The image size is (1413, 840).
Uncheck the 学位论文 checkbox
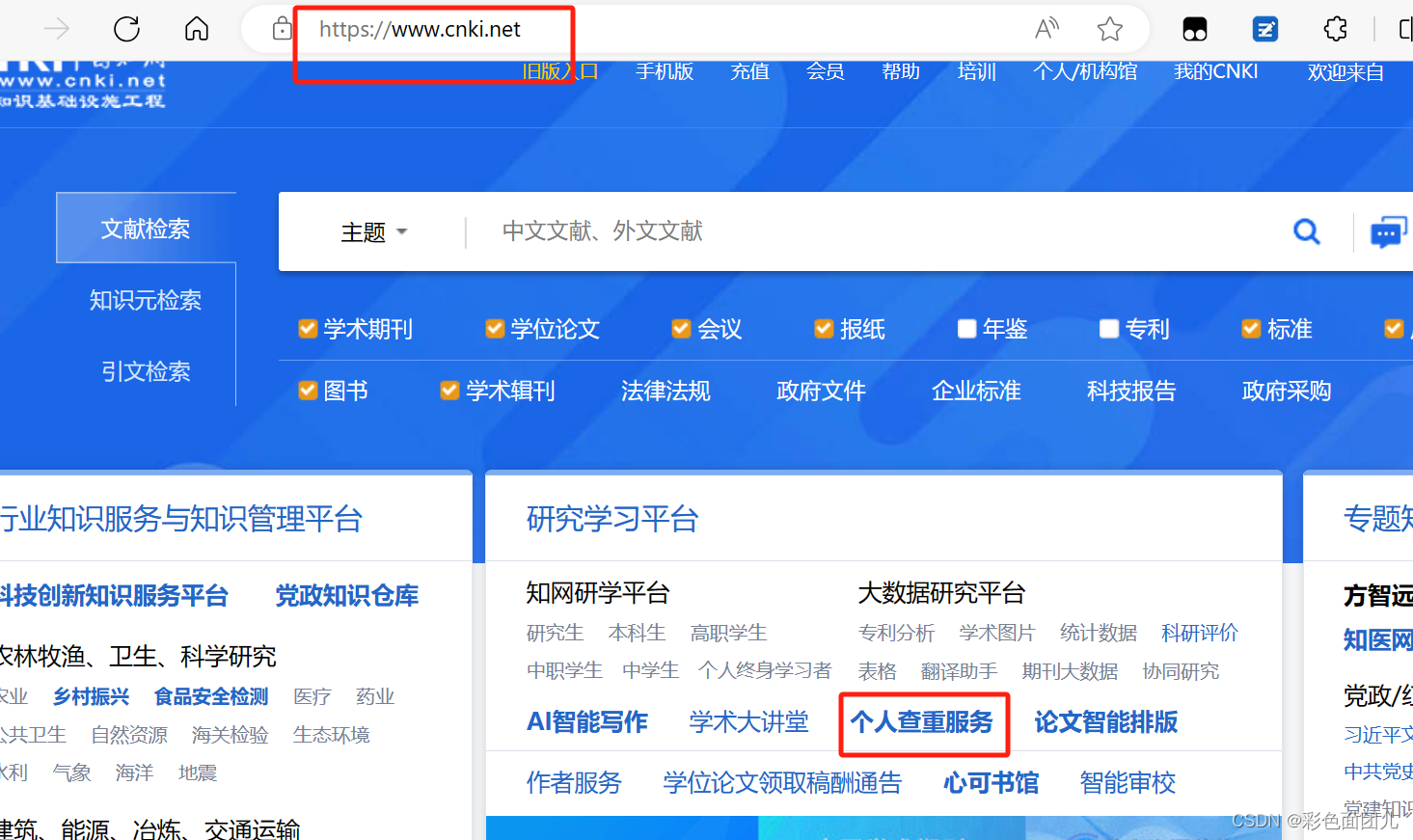(495, 329)
